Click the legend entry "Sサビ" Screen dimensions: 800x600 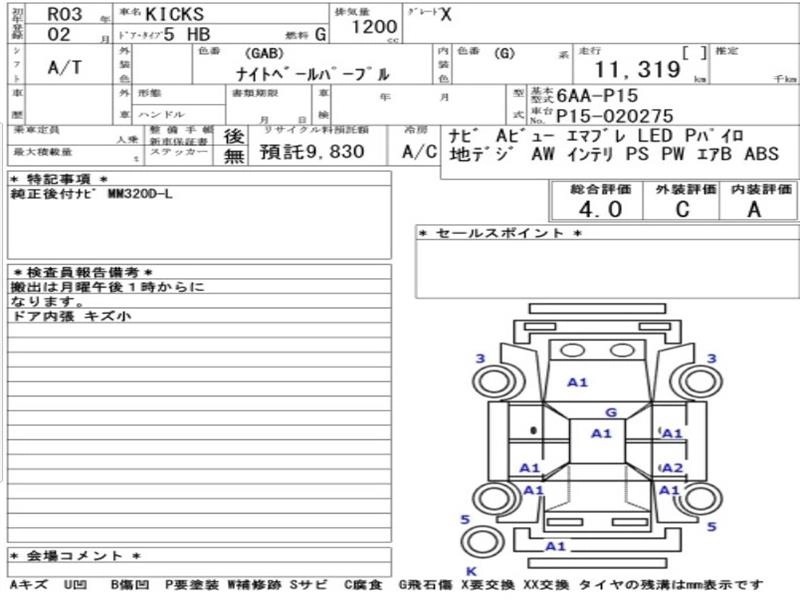click(308, 585)
